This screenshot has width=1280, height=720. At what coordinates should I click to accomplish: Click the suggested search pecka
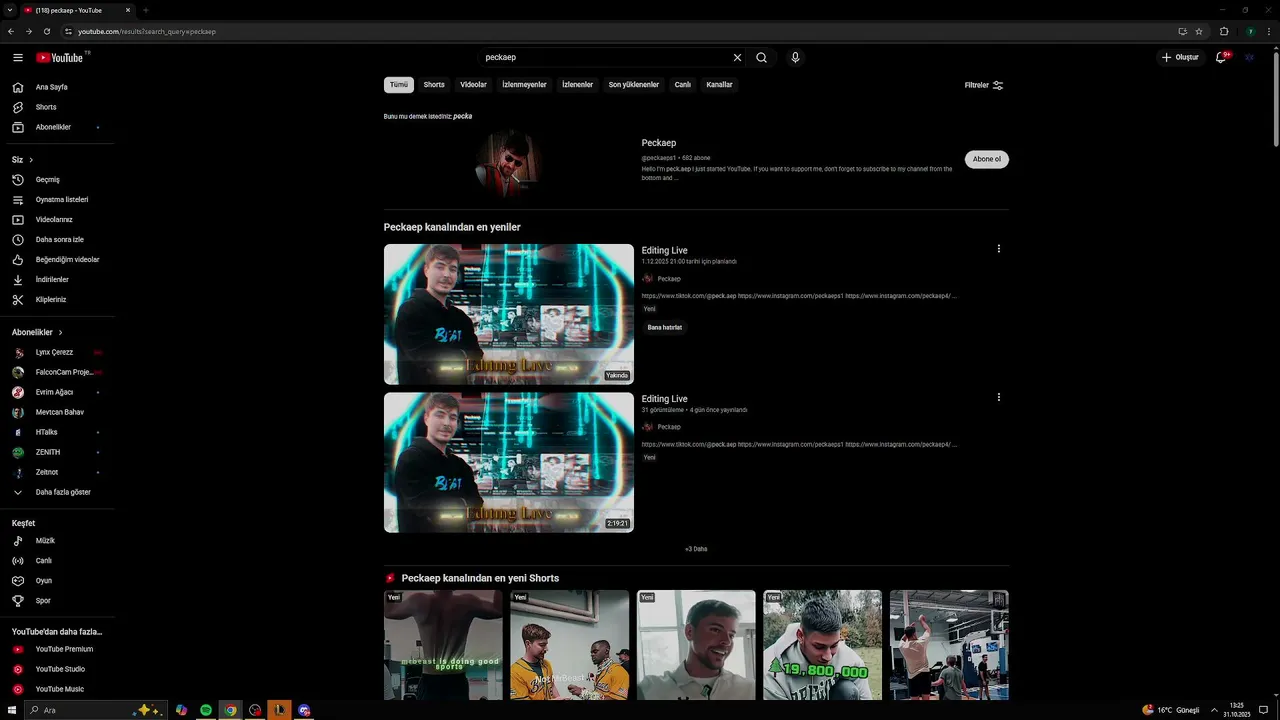pyautogui.click(x=462, y=116)
